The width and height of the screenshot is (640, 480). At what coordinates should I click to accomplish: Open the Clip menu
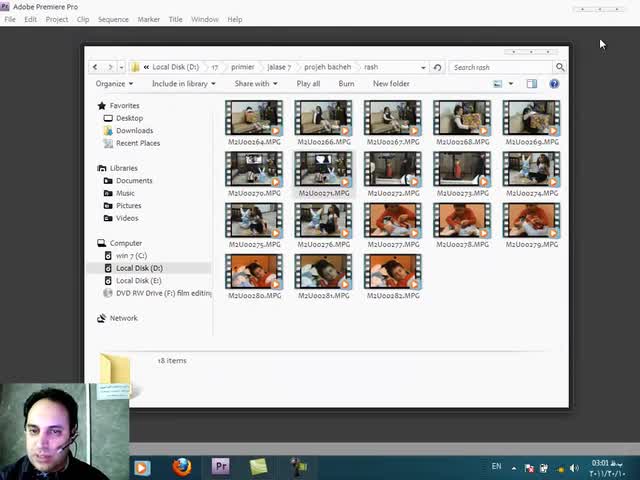pos(83,20)
